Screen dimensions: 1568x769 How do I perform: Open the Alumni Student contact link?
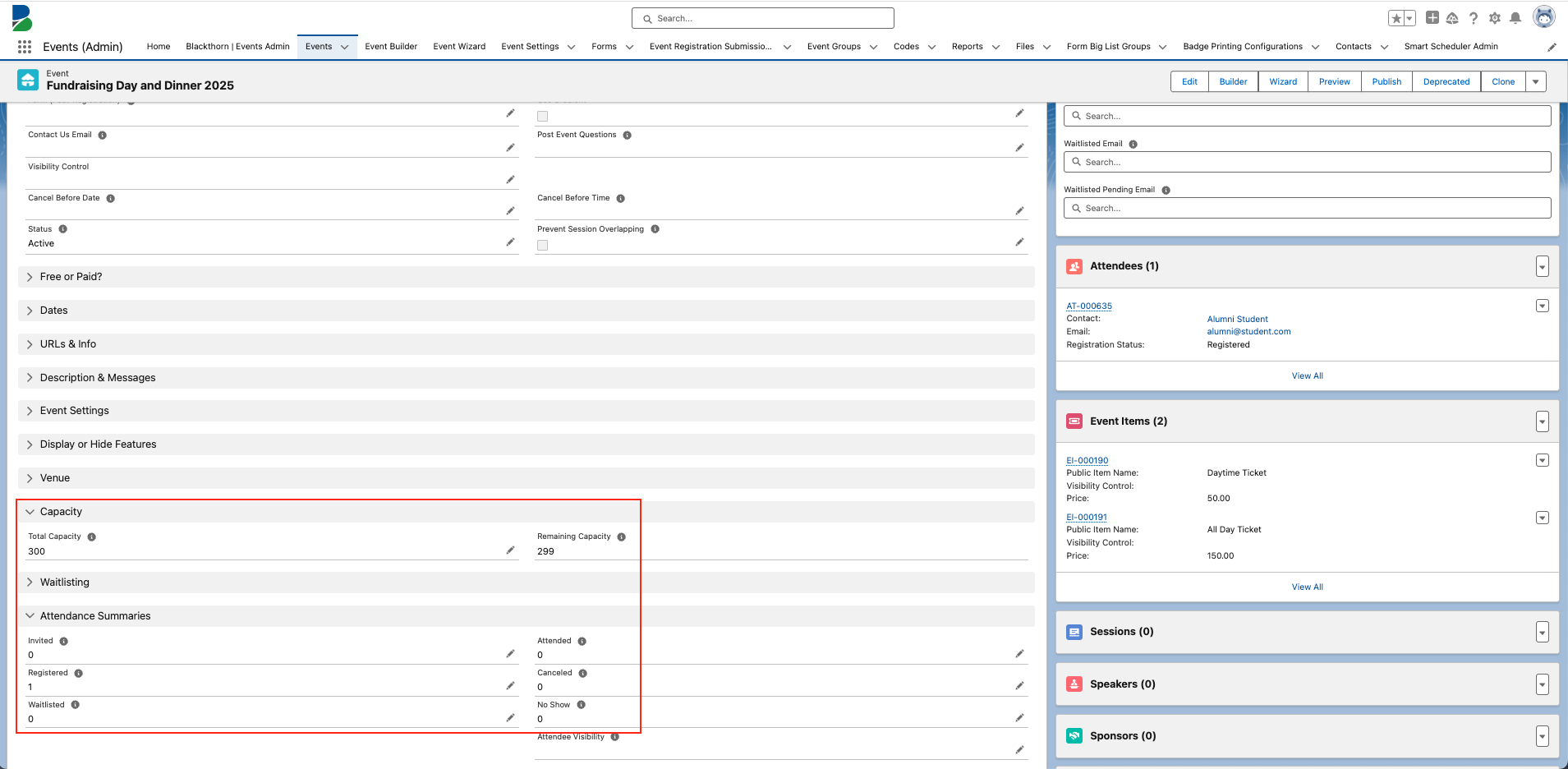click(1237, 319)
